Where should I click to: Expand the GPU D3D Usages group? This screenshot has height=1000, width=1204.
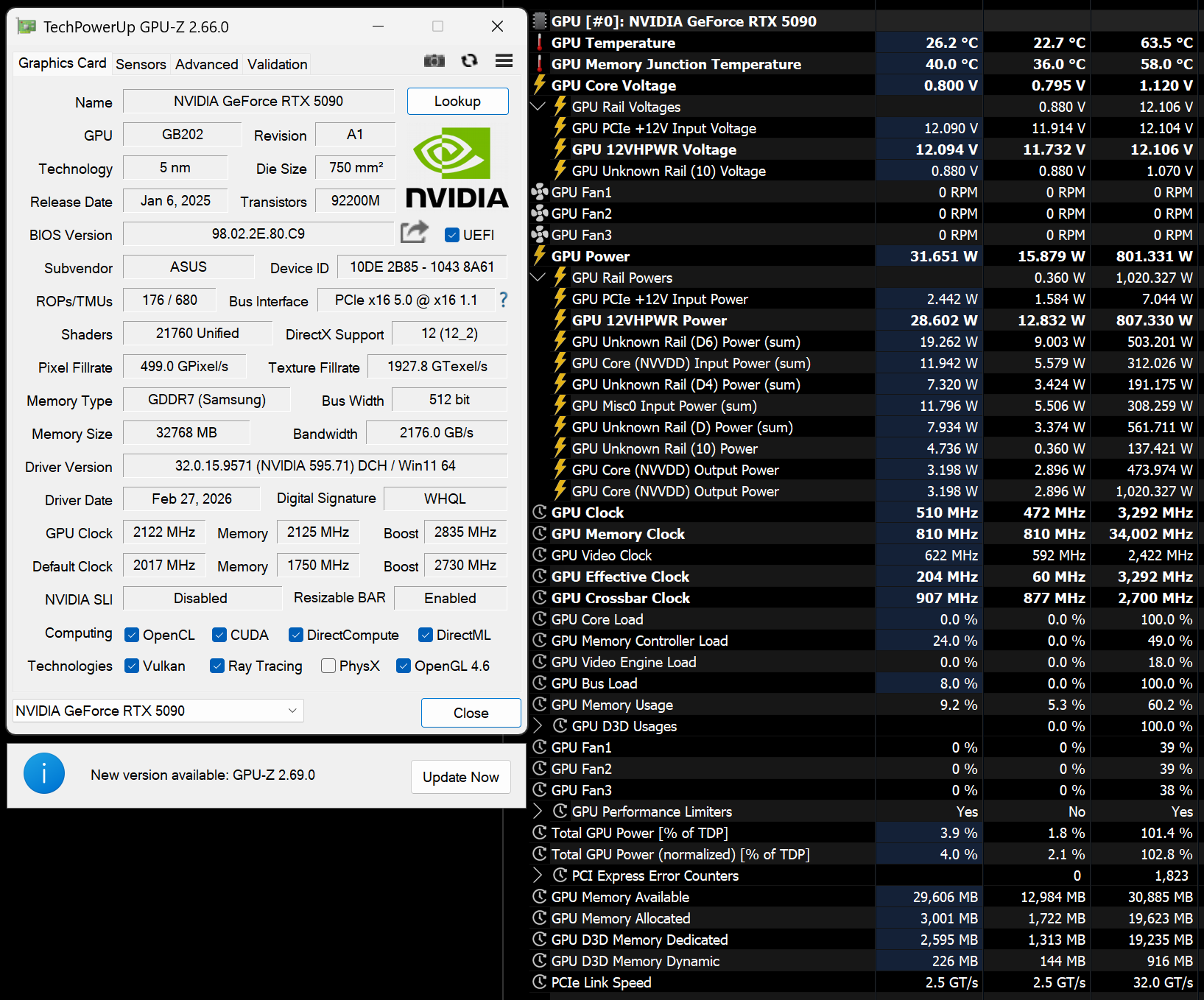pos(538,726)
